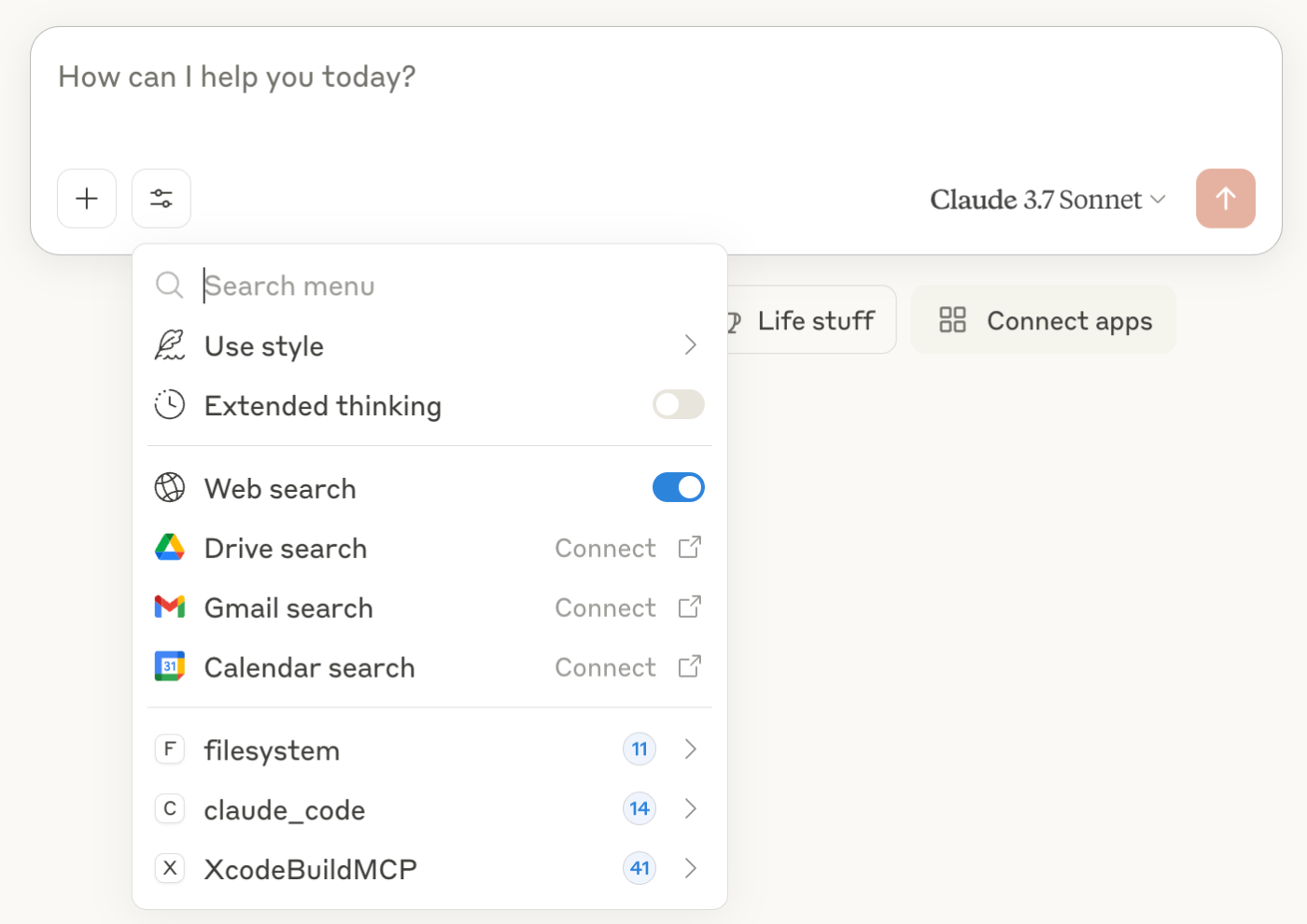Click Connect link for Gmail search

[605, 608]
